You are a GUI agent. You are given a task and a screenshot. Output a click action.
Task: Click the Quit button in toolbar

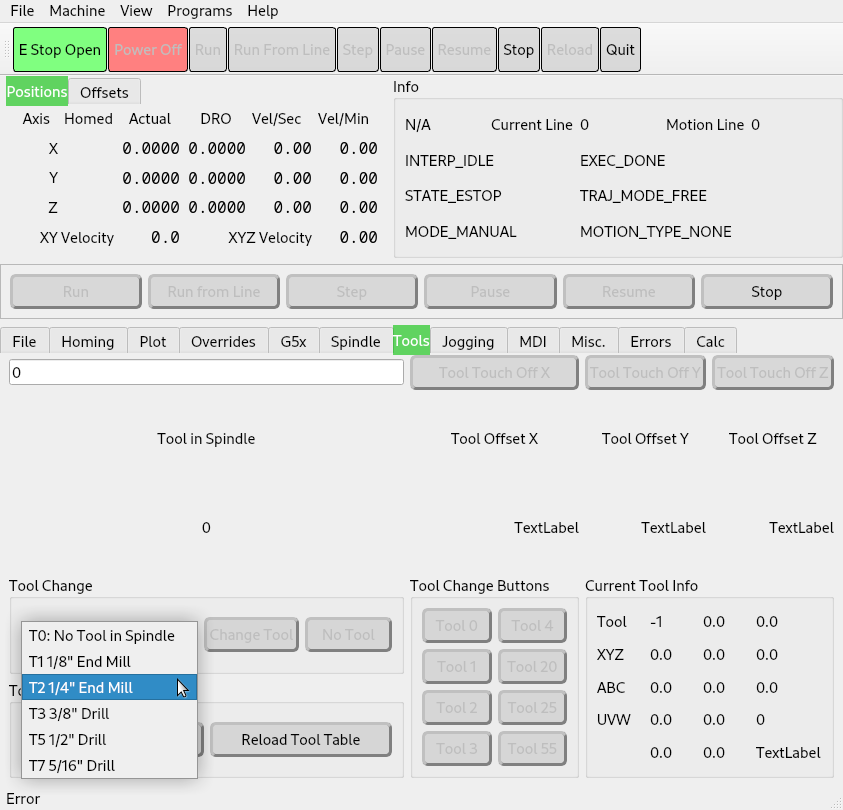[x=620, y=50]
